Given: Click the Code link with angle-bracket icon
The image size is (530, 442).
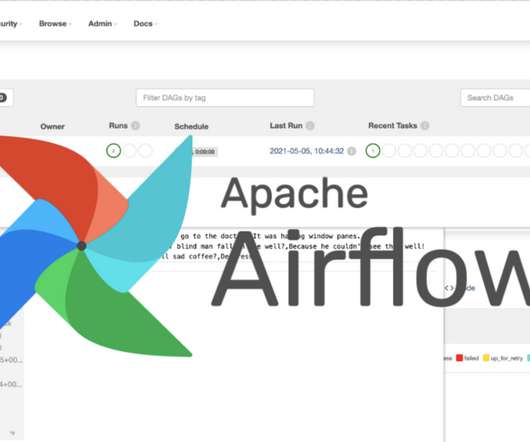Looking at the screenshot, I should 460,288.
